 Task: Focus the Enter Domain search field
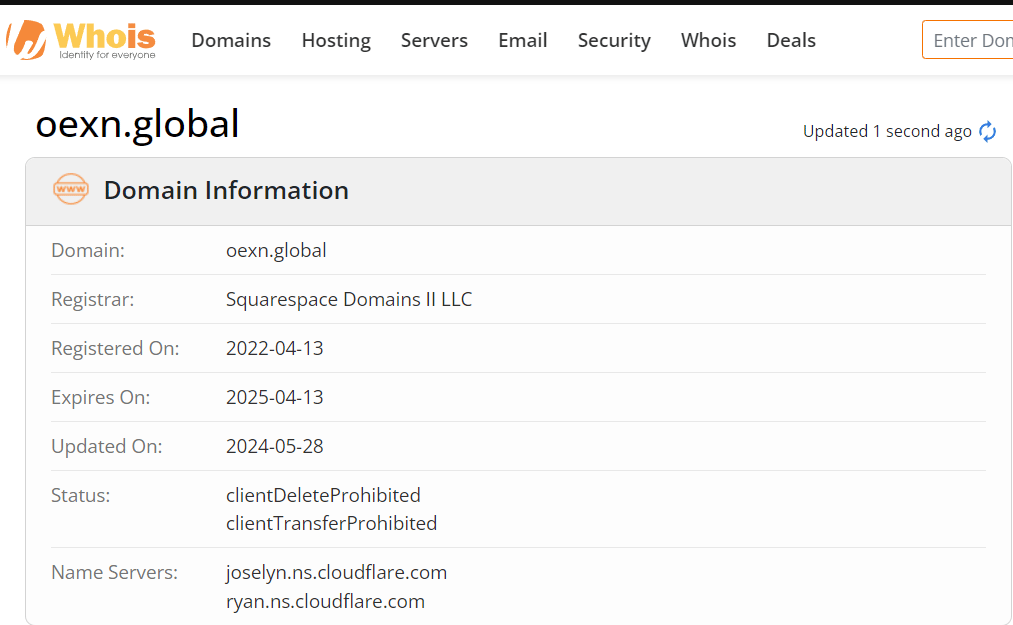967,39
